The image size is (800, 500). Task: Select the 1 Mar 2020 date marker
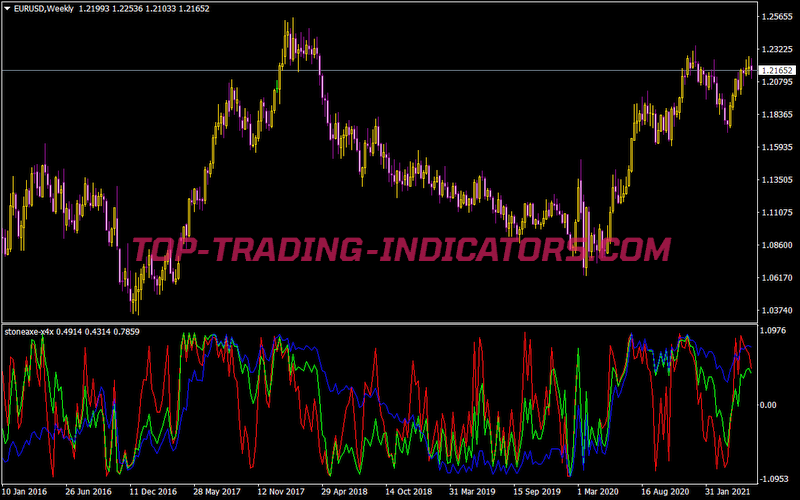[x=597, y=492]
